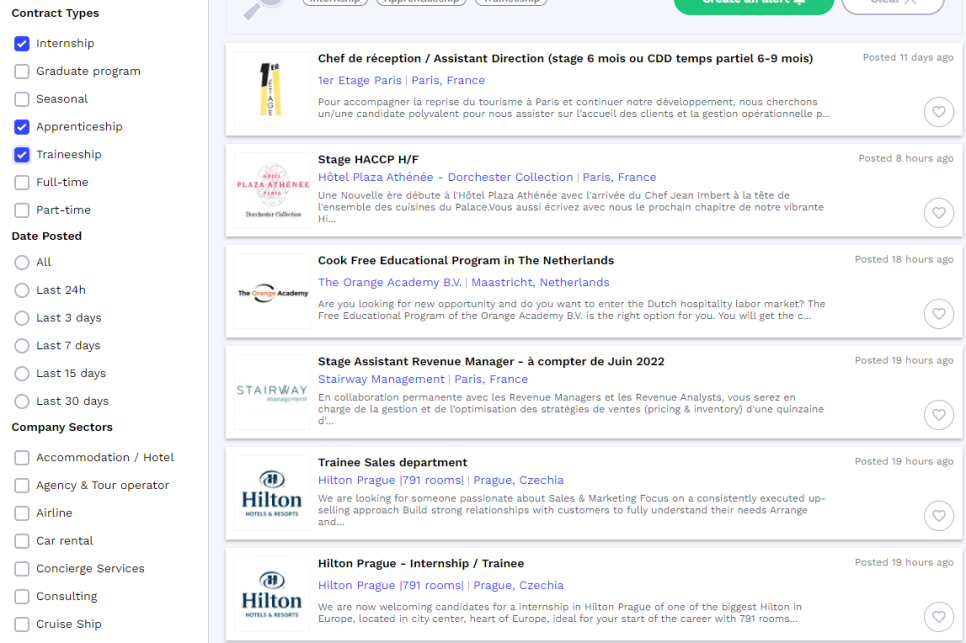Viewport: 966px width, 643px height.
Task: Click the Contract Types heading
Action: 55,13
